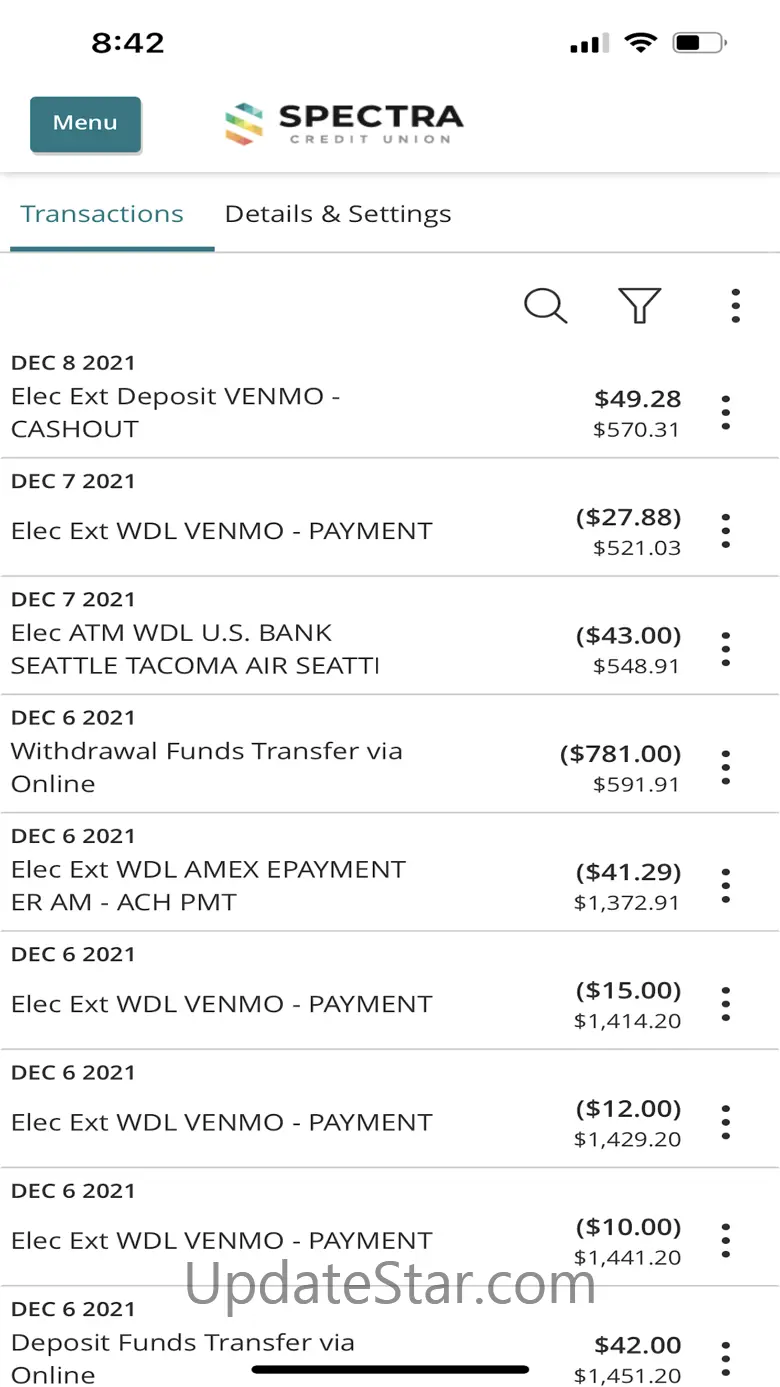Open the filter funnel icon
Image resolution: width=780 pixels, height=1387 pixels.
click(x=640, y=306)
